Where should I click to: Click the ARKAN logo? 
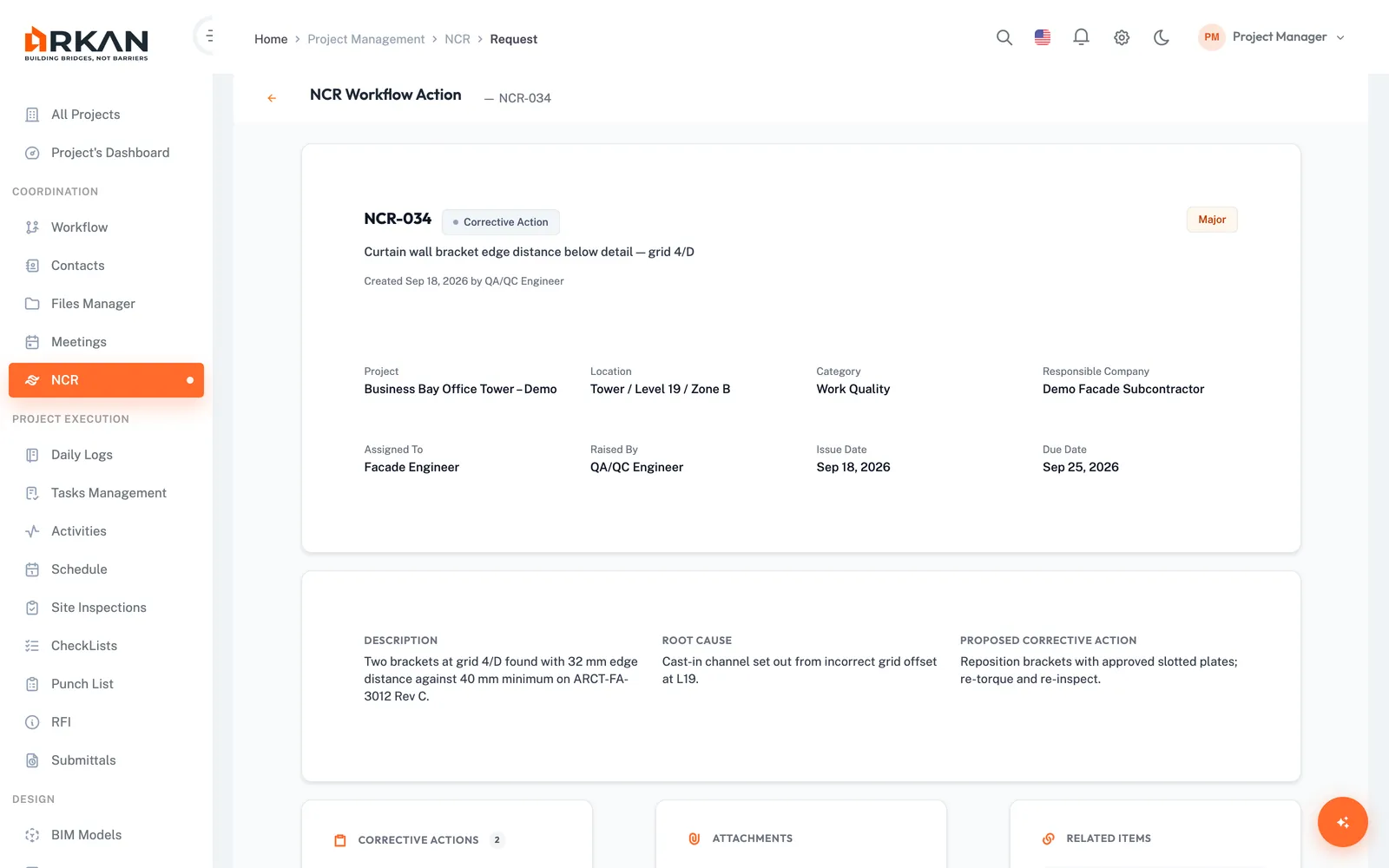(x=86, y=43)
